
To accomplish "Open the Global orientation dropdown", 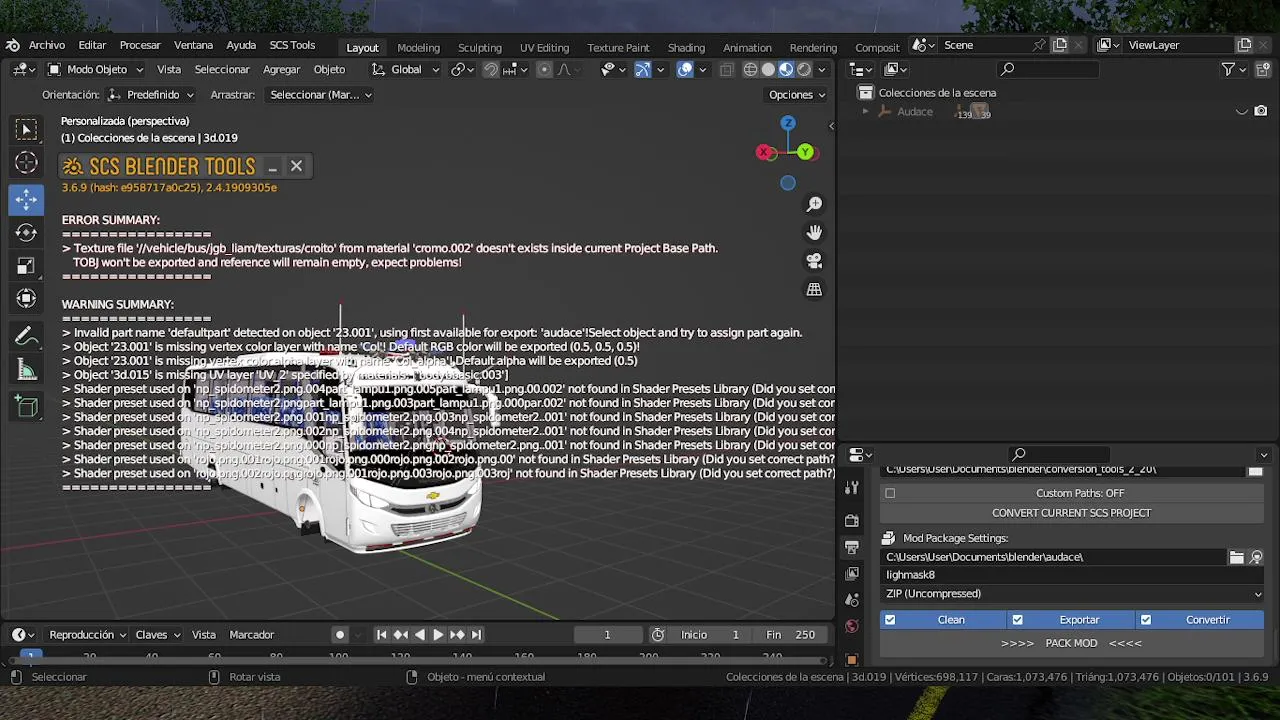I will click(405, 69).
